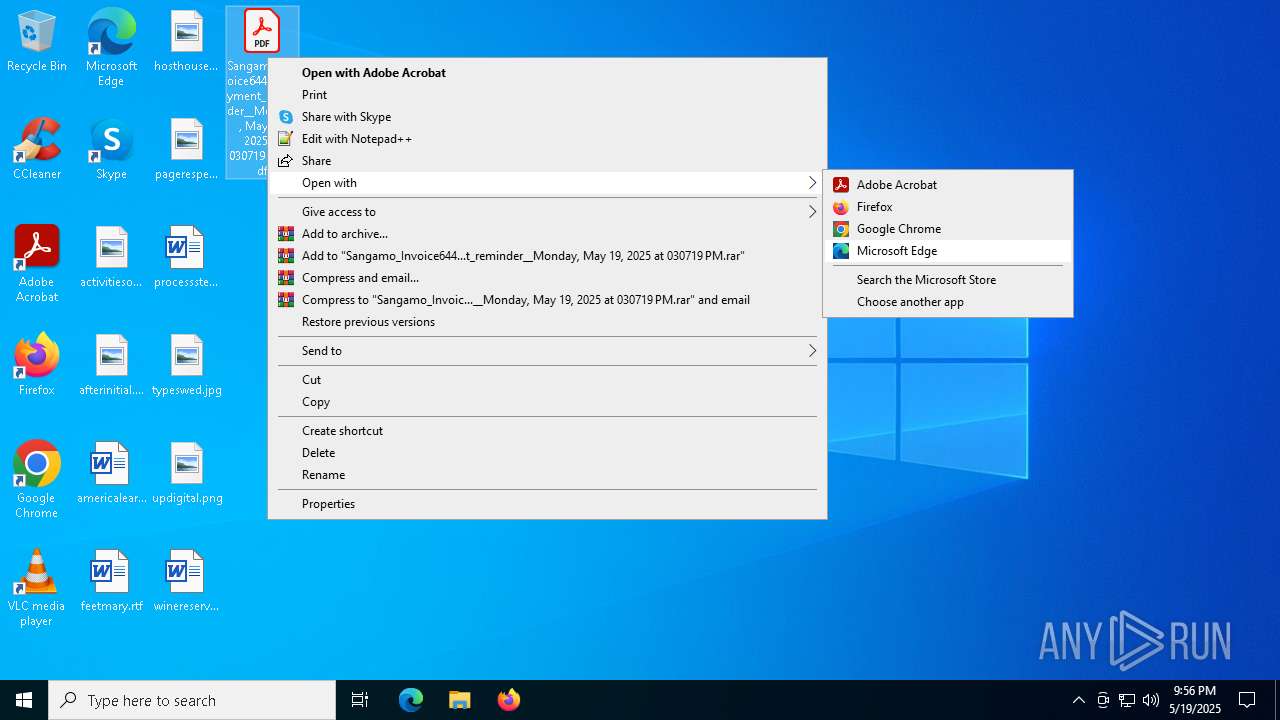Select Edit with Notepad++
The image size is (1280, 720).
tap(547, 139)
